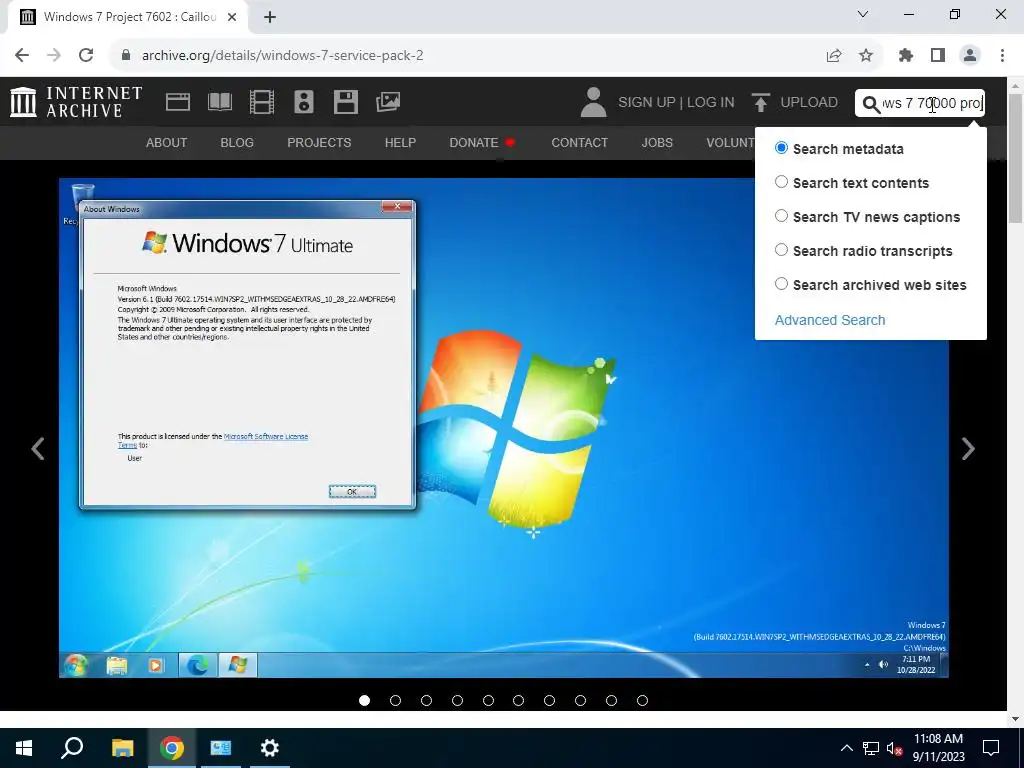Click the LOG IN link
The width and height of the screenshot is (1024, 768).
click(x=711, y=103)
